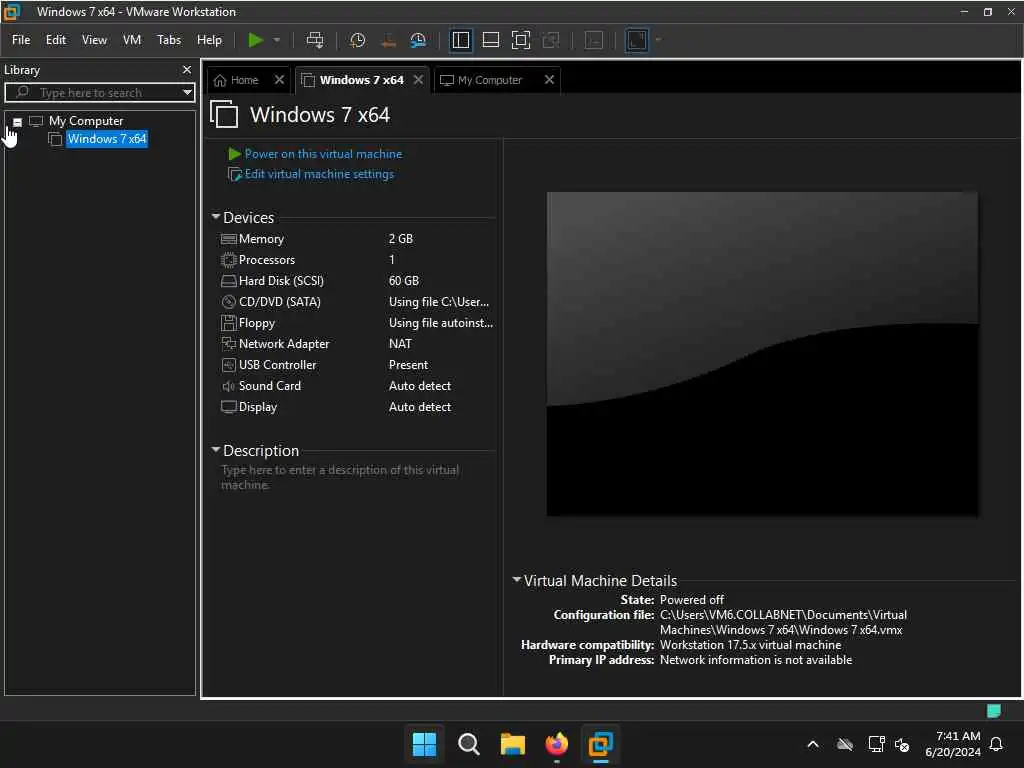This screenshot has height=768, width=1024.
Task: Click the Floppy device icon
Action: click(x=229, y=323)
